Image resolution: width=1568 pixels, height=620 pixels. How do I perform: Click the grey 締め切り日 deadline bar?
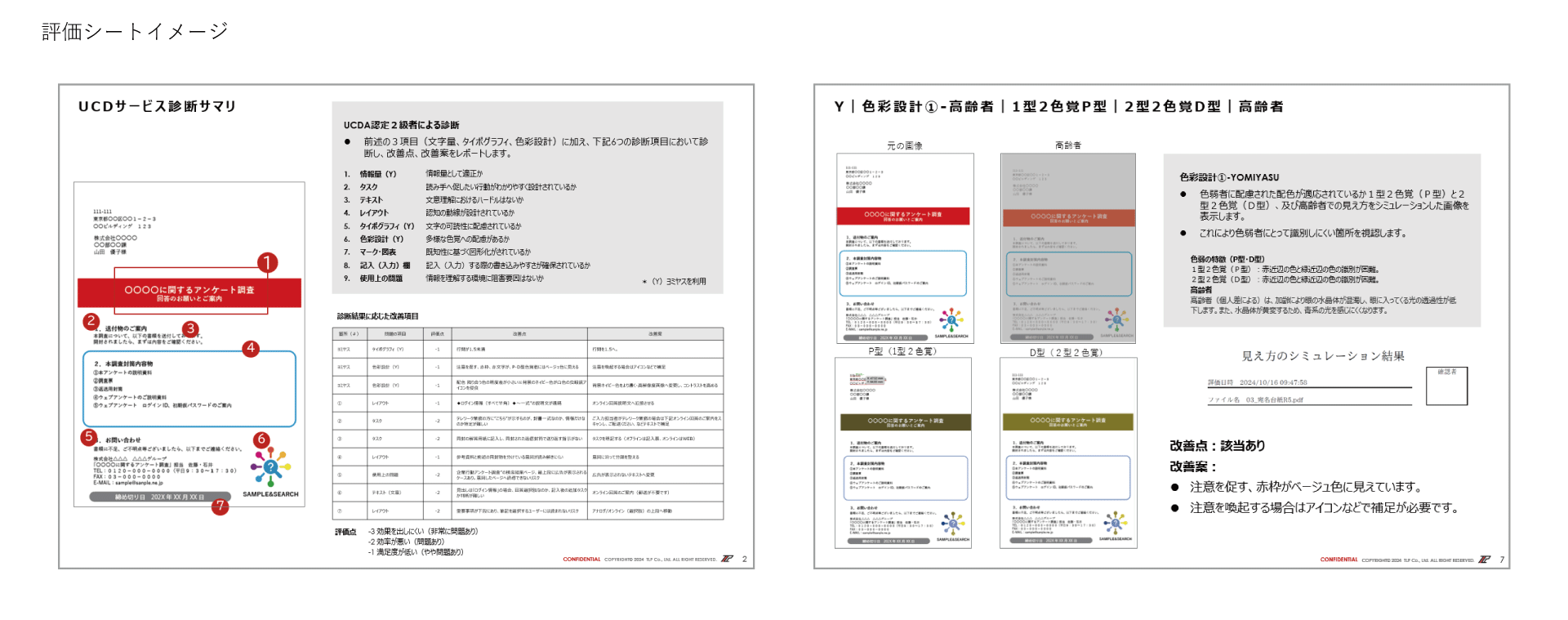(x=159, y=497)
